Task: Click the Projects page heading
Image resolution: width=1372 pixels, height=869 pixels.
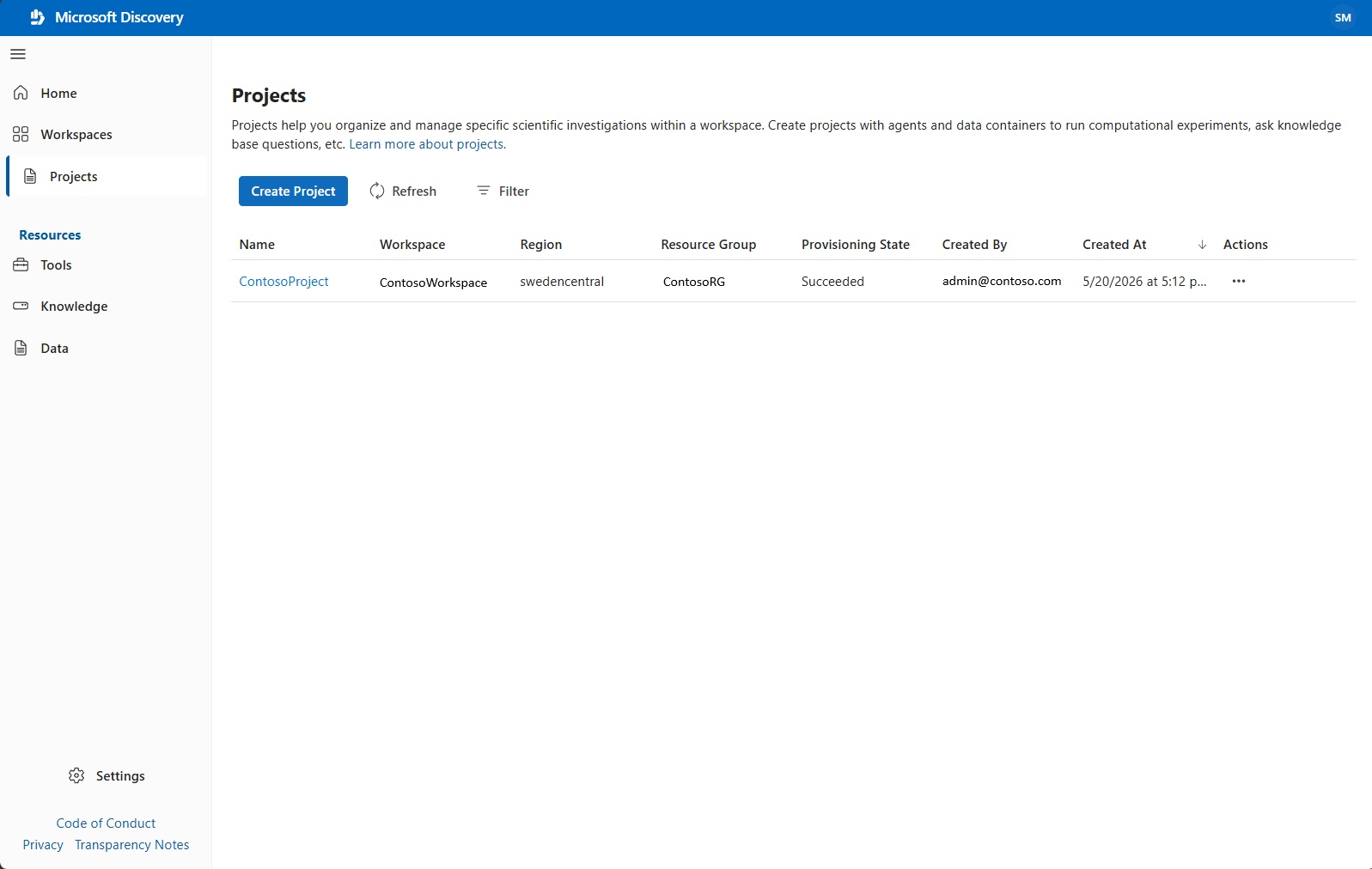Action: [x=269, y=95]
